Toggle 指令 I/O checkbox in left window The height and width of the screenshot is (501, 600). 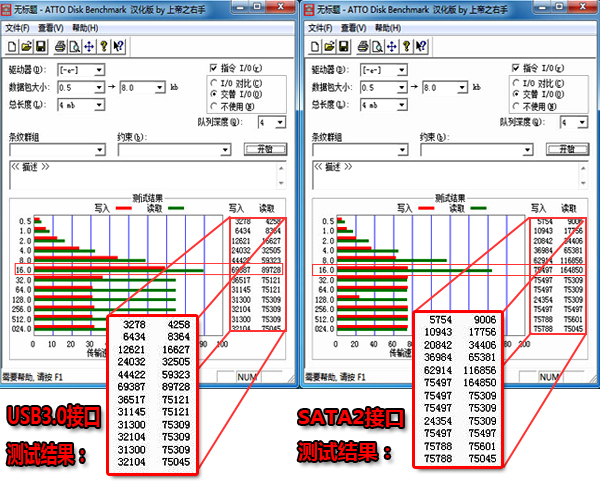point(214,68)
